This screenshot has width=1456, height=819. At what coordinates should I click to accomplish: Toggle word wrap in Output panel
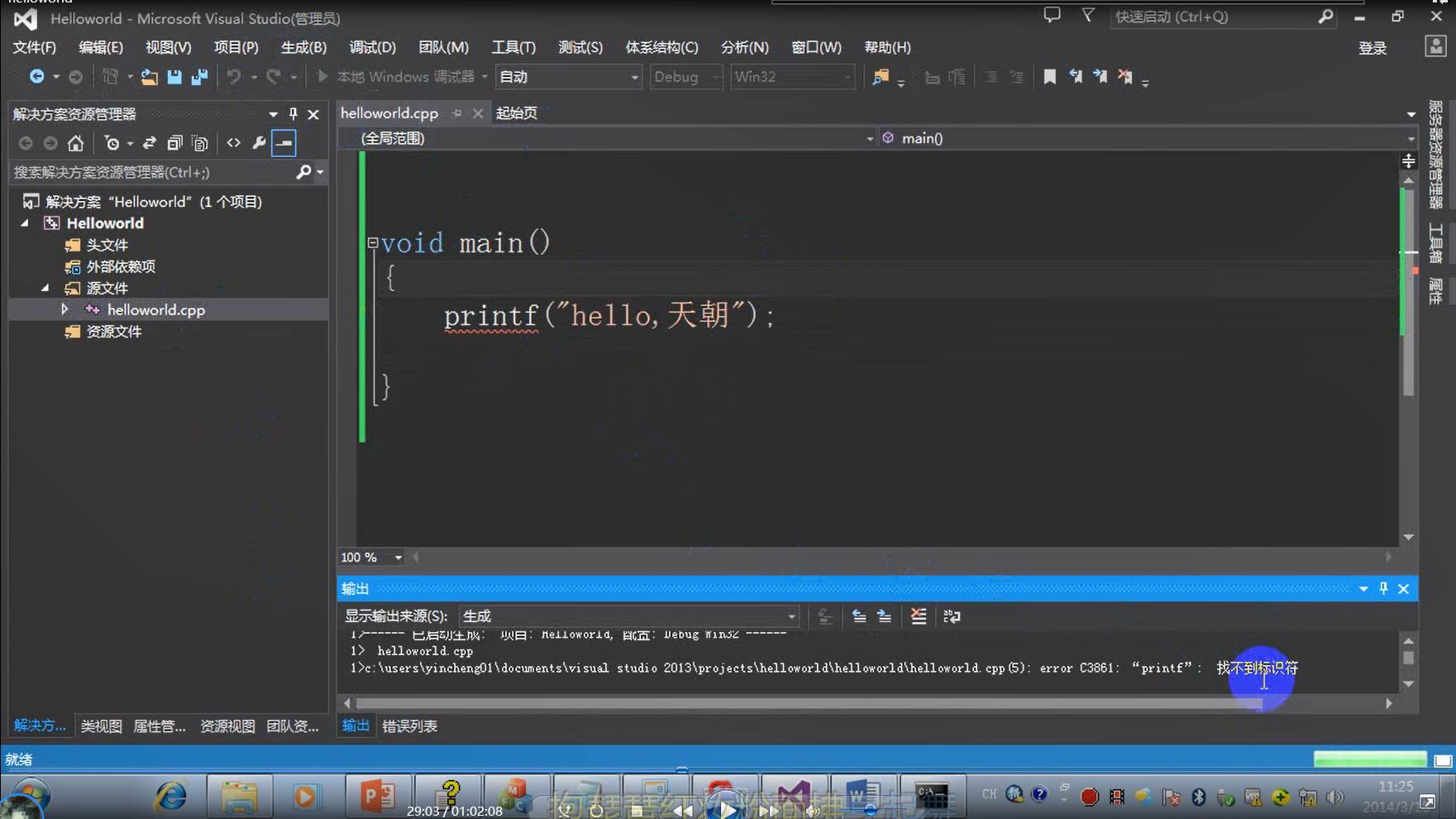click(952, 616)
